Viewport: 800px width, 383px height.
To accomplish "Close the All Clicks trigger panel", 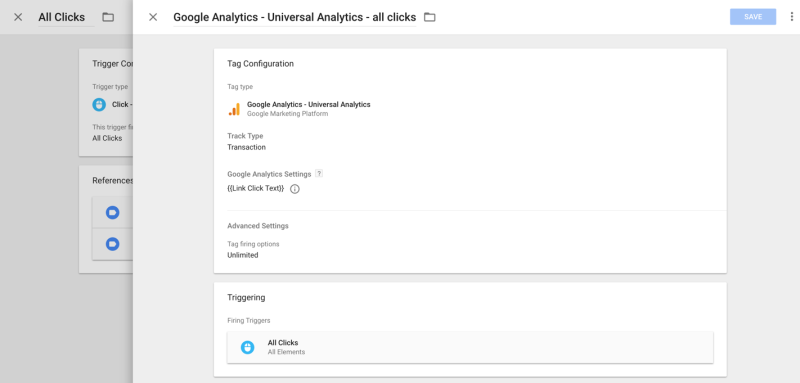I will [18, 17].
